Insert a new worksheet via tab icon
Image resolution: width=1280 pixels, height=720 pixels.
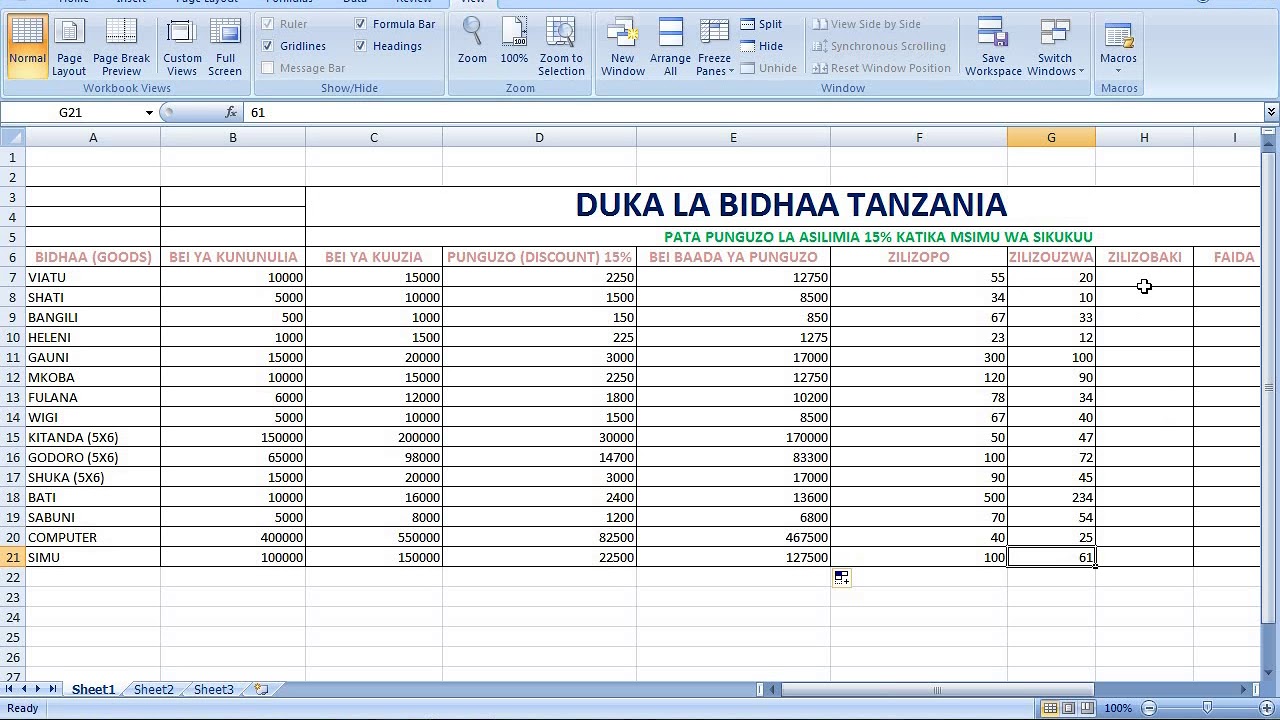(261, 689)
